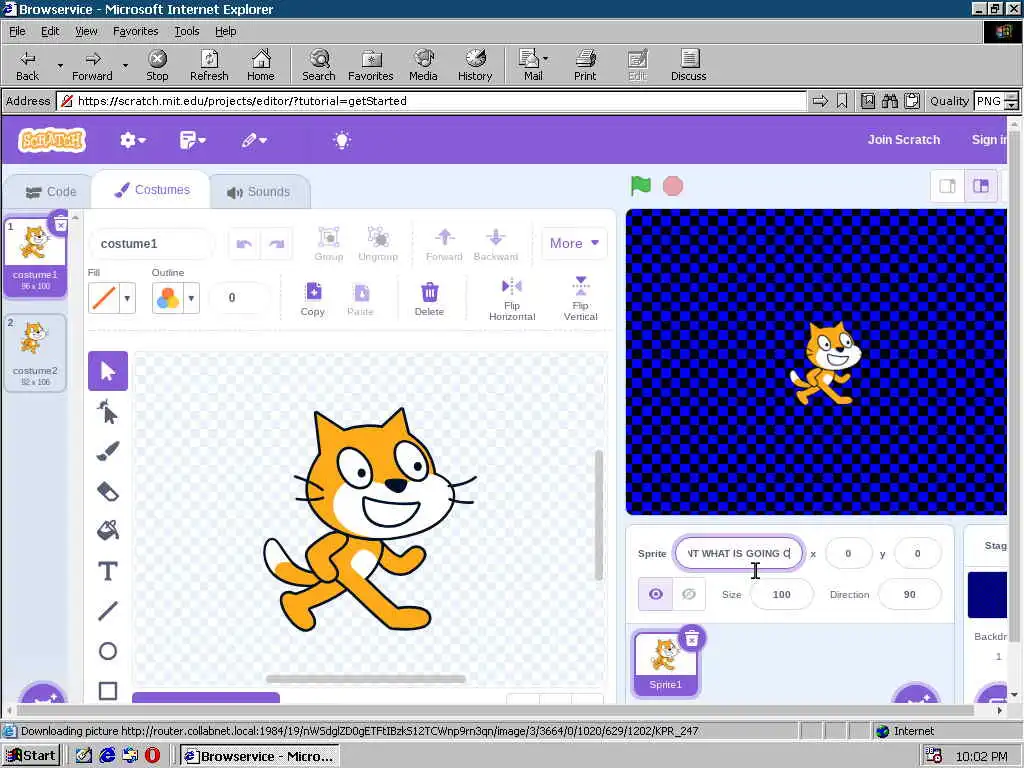Viewport: 1024px width, 768px height.
Task: Click the Copy icon in the costume editor
Action: [313, 299]
